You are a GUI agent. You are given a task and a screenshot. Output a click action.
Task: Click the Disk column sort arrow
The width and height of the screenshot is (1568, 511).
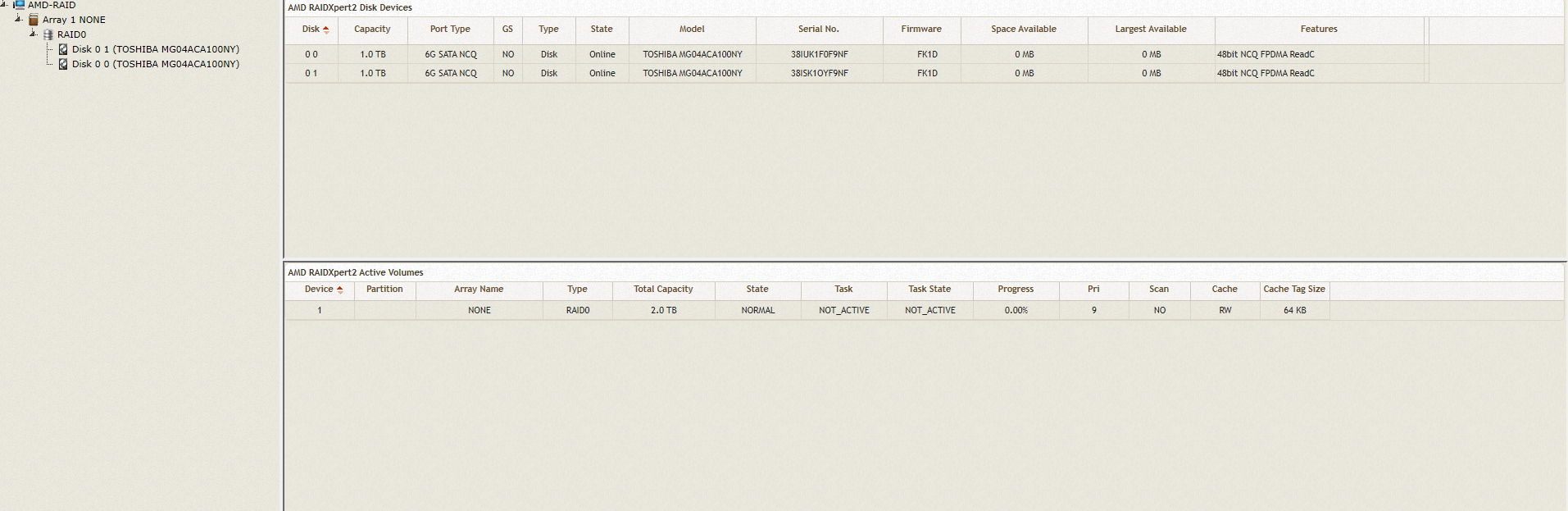click(x=326, y=30)
